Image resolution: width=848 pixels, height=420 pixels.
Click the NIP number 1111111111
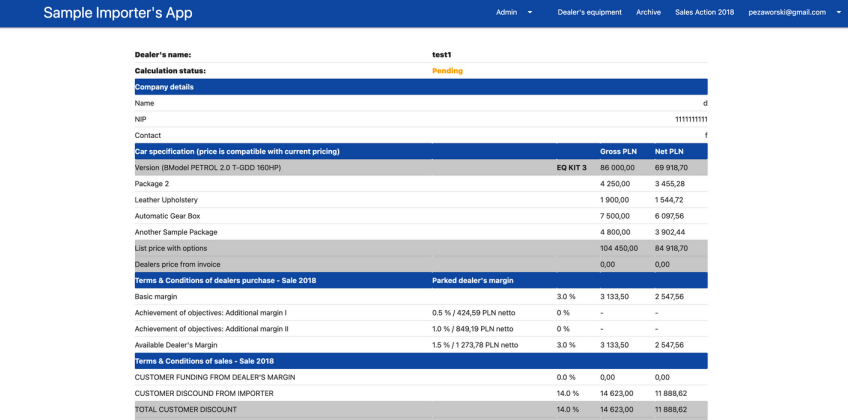tap(690, 119)
